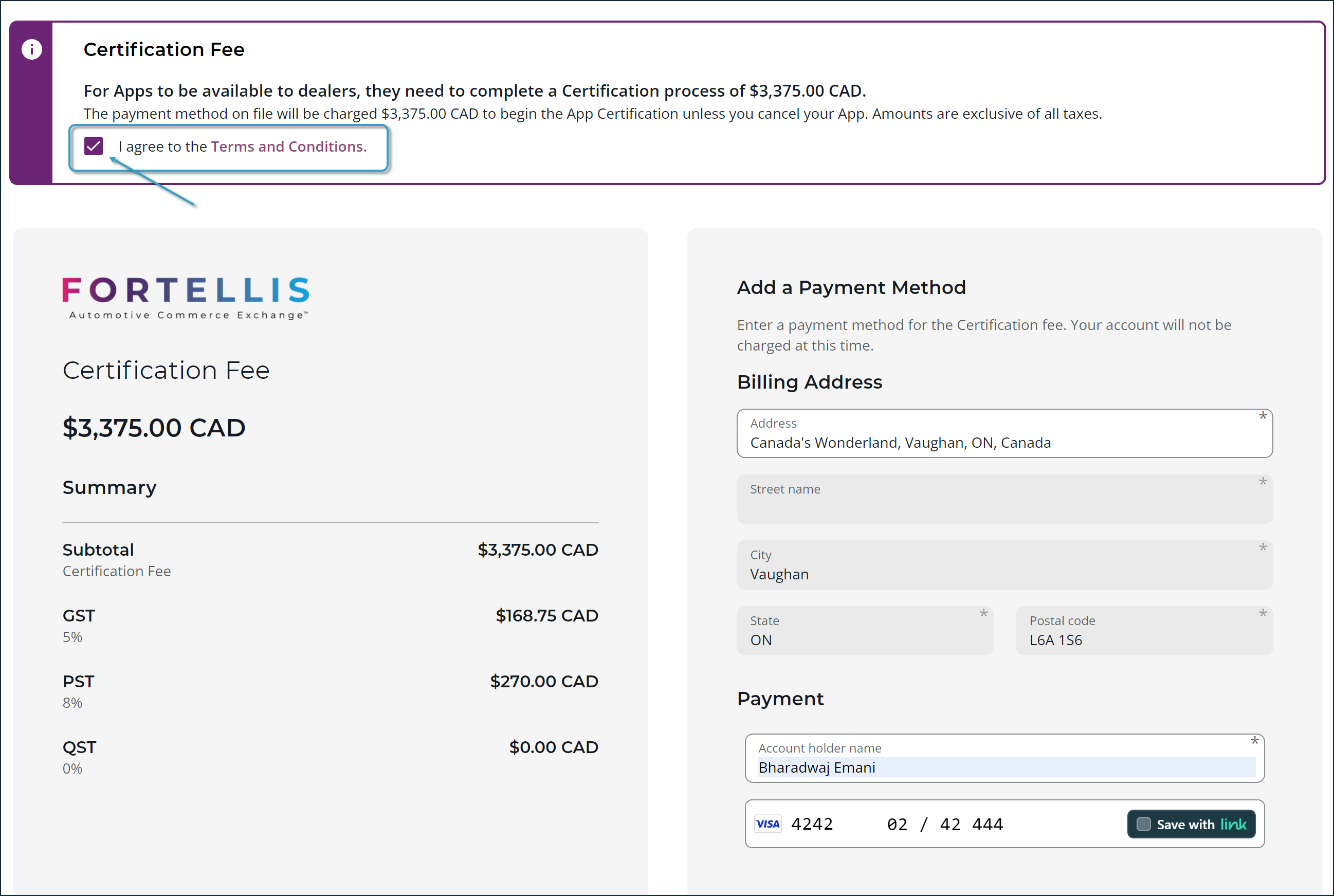
Task: Select the card expiry date 02 / 42
Action: (x=922, y=824)
